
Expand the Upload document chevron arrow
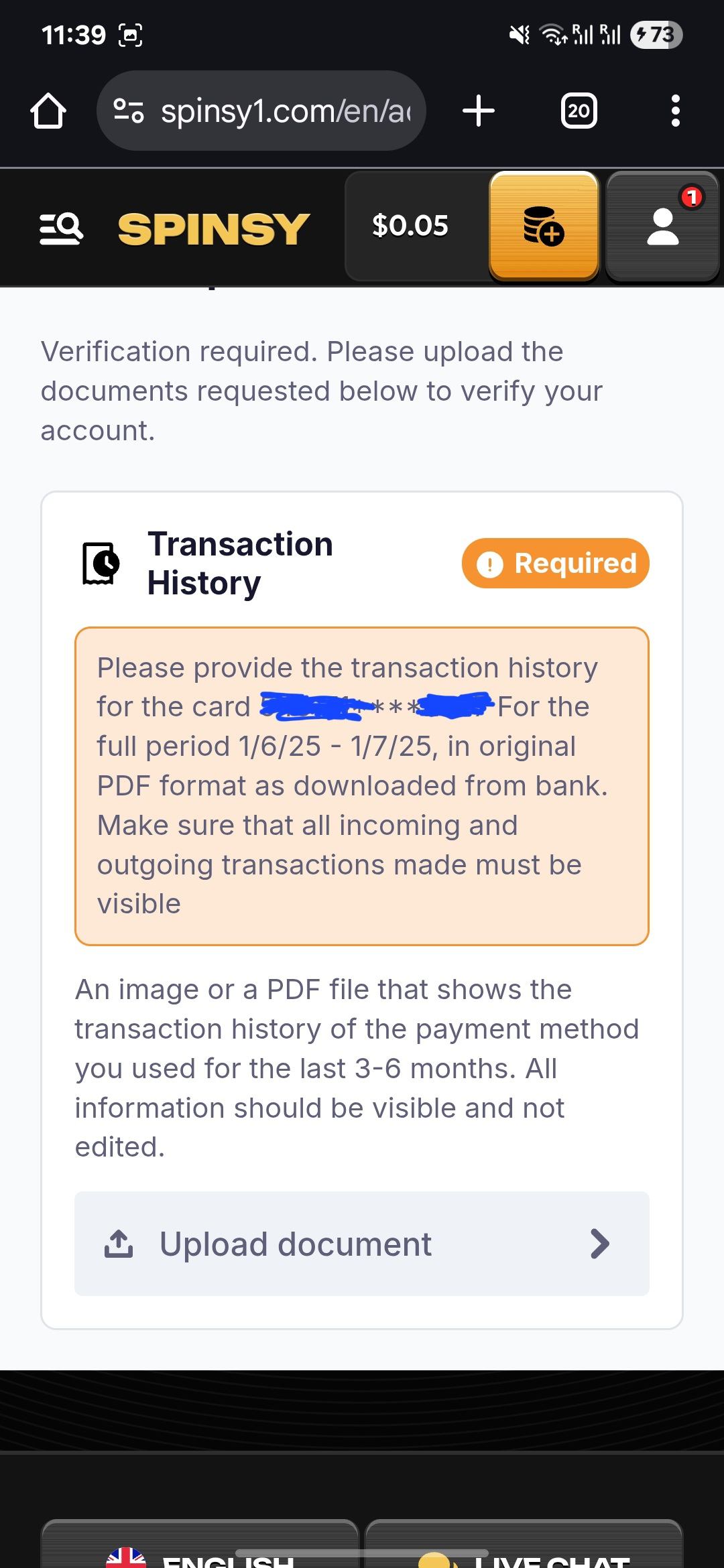pyautogui.click(x=600, y=1244)
